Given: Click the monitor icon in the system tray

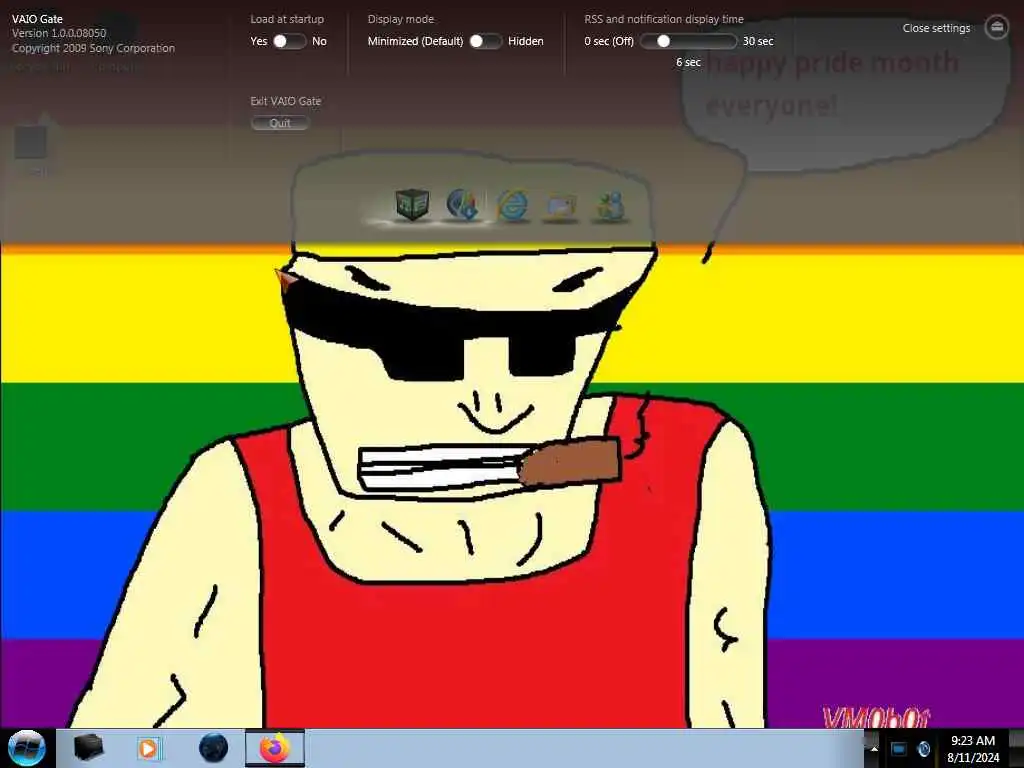Looking at the screenshot, I should pos(899,749).
